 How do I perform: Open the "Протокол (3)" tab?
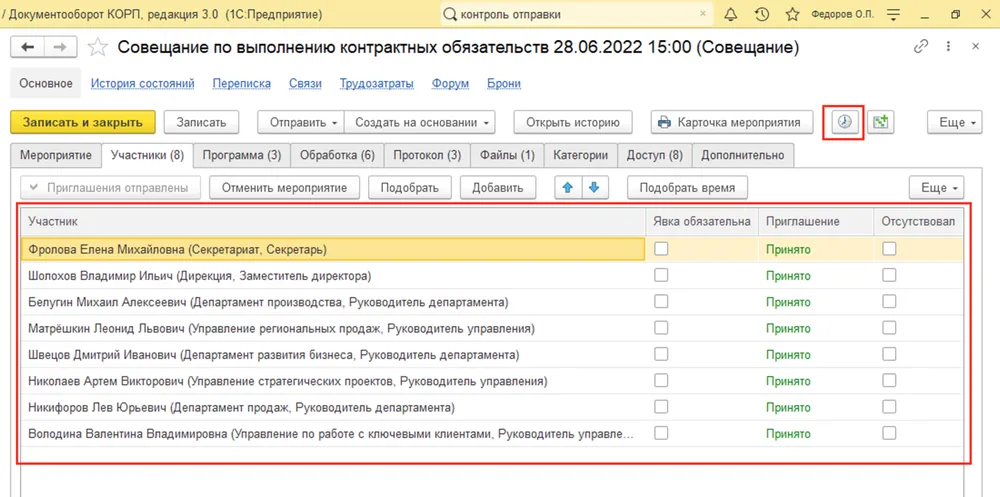coord(427,155)
